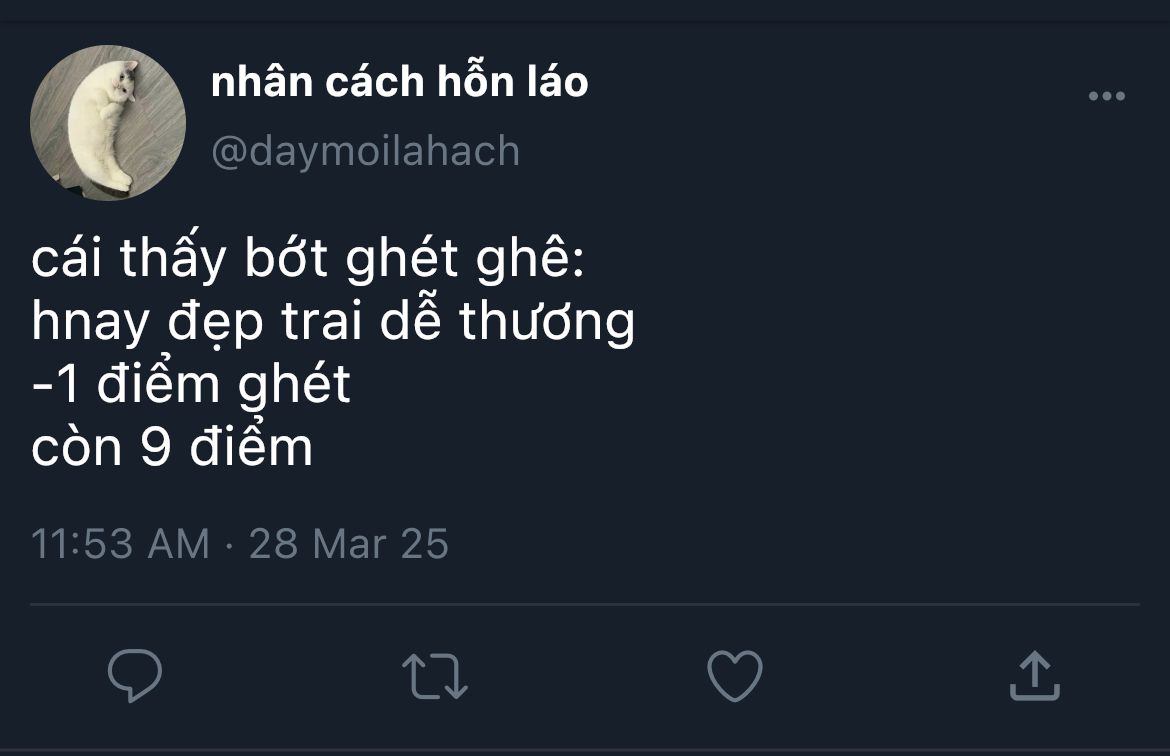The height and width of the screenshot is (756, 1170).
Task: Open the three-dot more options menu
Action: [1107, 96]
